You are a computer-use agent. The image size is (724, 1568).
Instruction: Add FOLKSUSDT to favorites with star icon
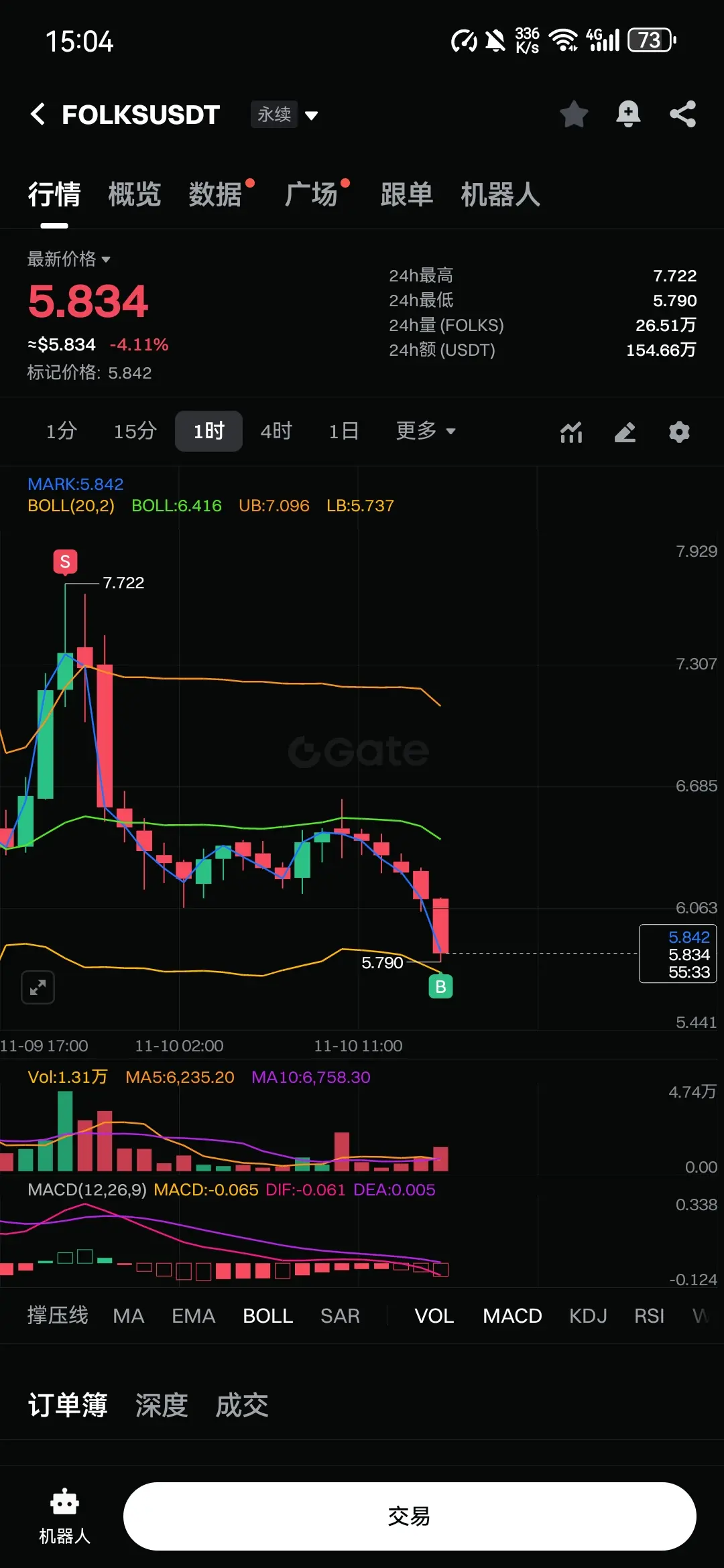pos(574,114)
